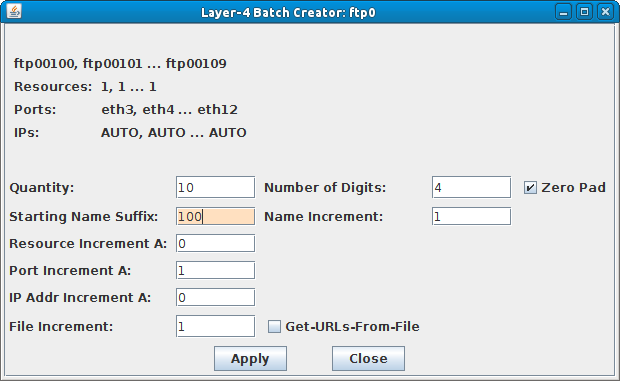Click the Resources '1, 1 ... 1' text
The height and width of the screenshot is (381, 620).
129,87
